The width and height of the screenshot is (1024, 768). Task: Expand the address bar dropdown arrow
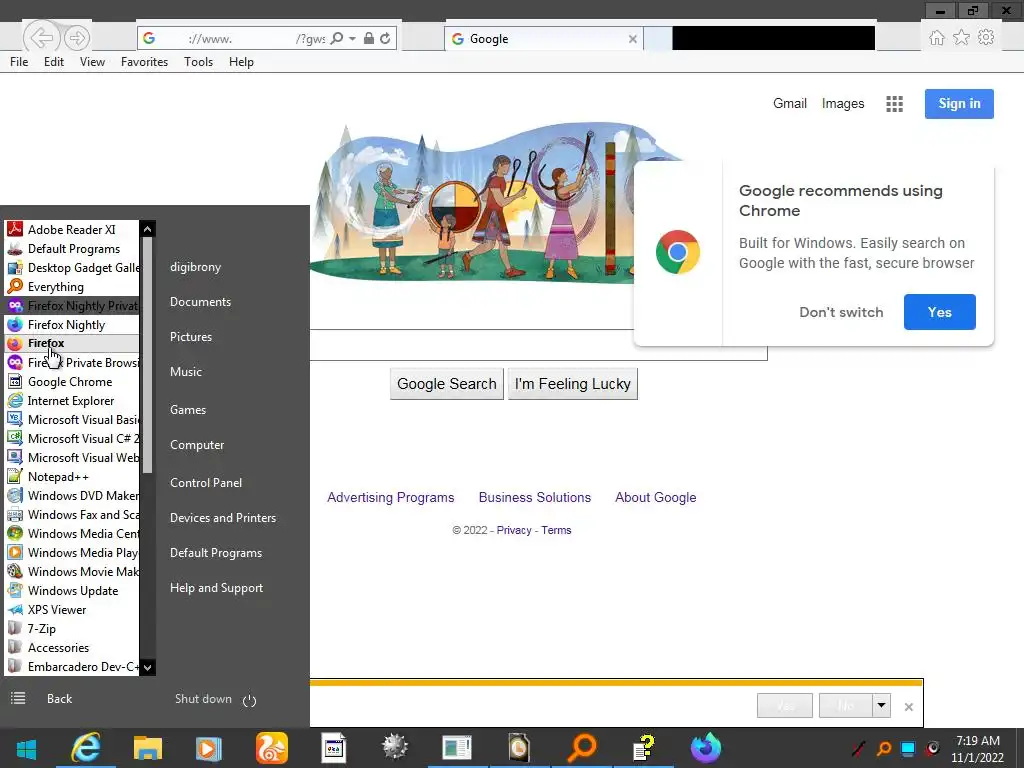(x=353, y=39)
